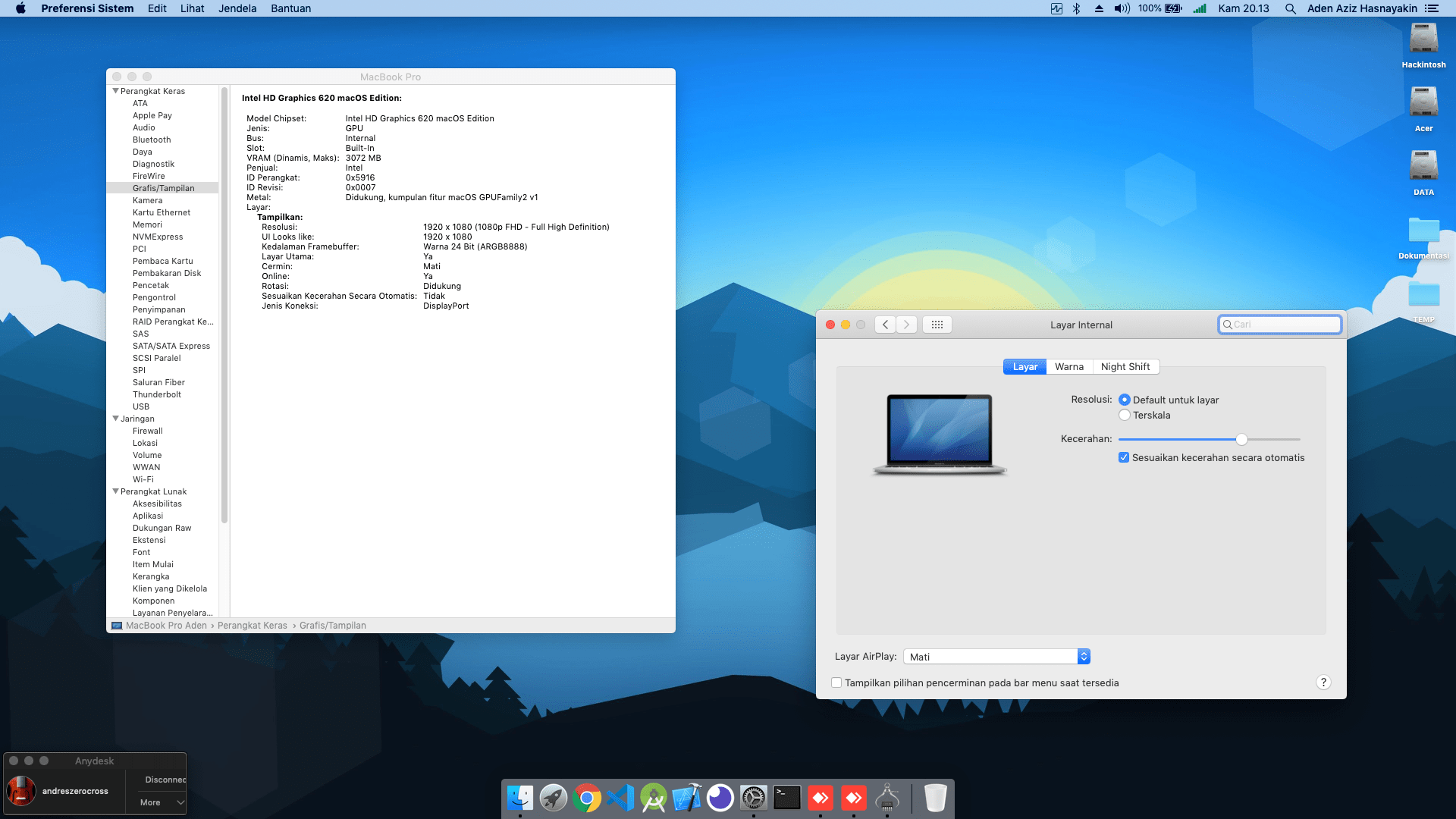The height and width of the screenshot is (819, 1456).
Task: Open Android Studio from the dock
Action: 654,798
